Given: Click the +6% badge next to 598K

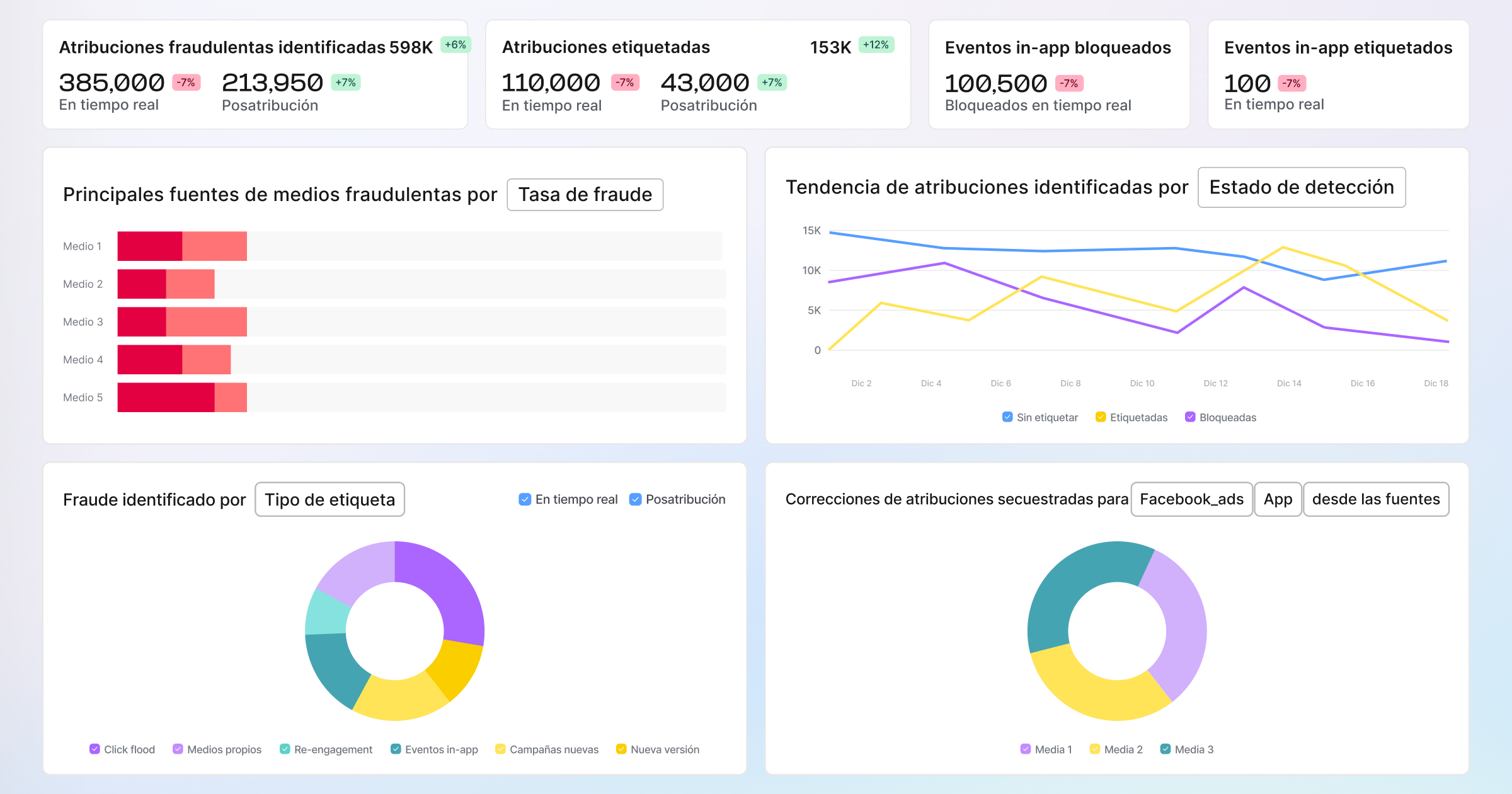Looking at the screenshot, I should pos(455,45).
